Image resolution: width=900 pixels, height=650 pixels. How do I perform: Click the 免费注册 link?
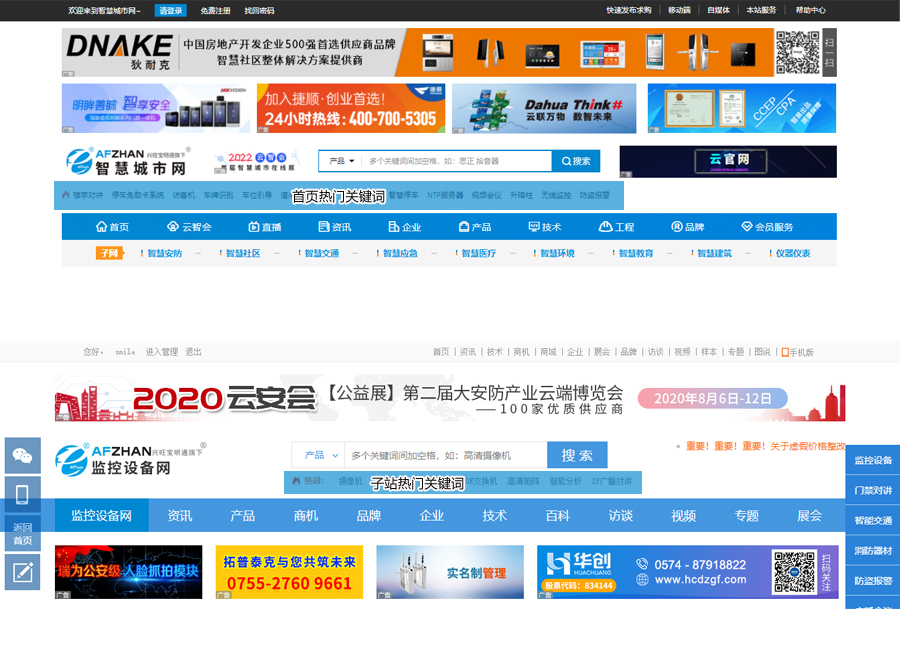[215, 10]
